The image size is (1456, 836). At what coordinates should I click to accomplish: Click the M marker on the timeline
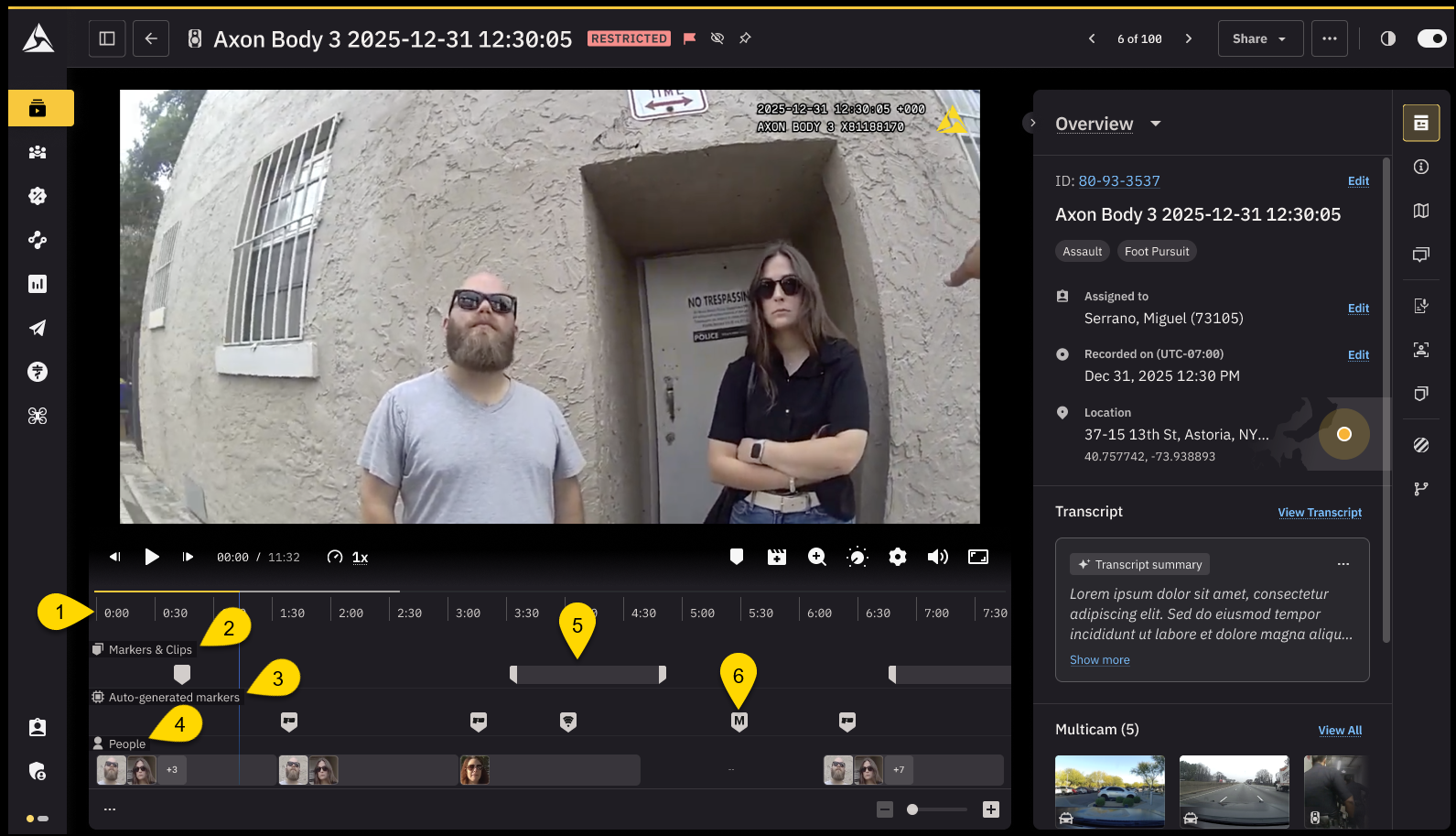pos(739,722)
